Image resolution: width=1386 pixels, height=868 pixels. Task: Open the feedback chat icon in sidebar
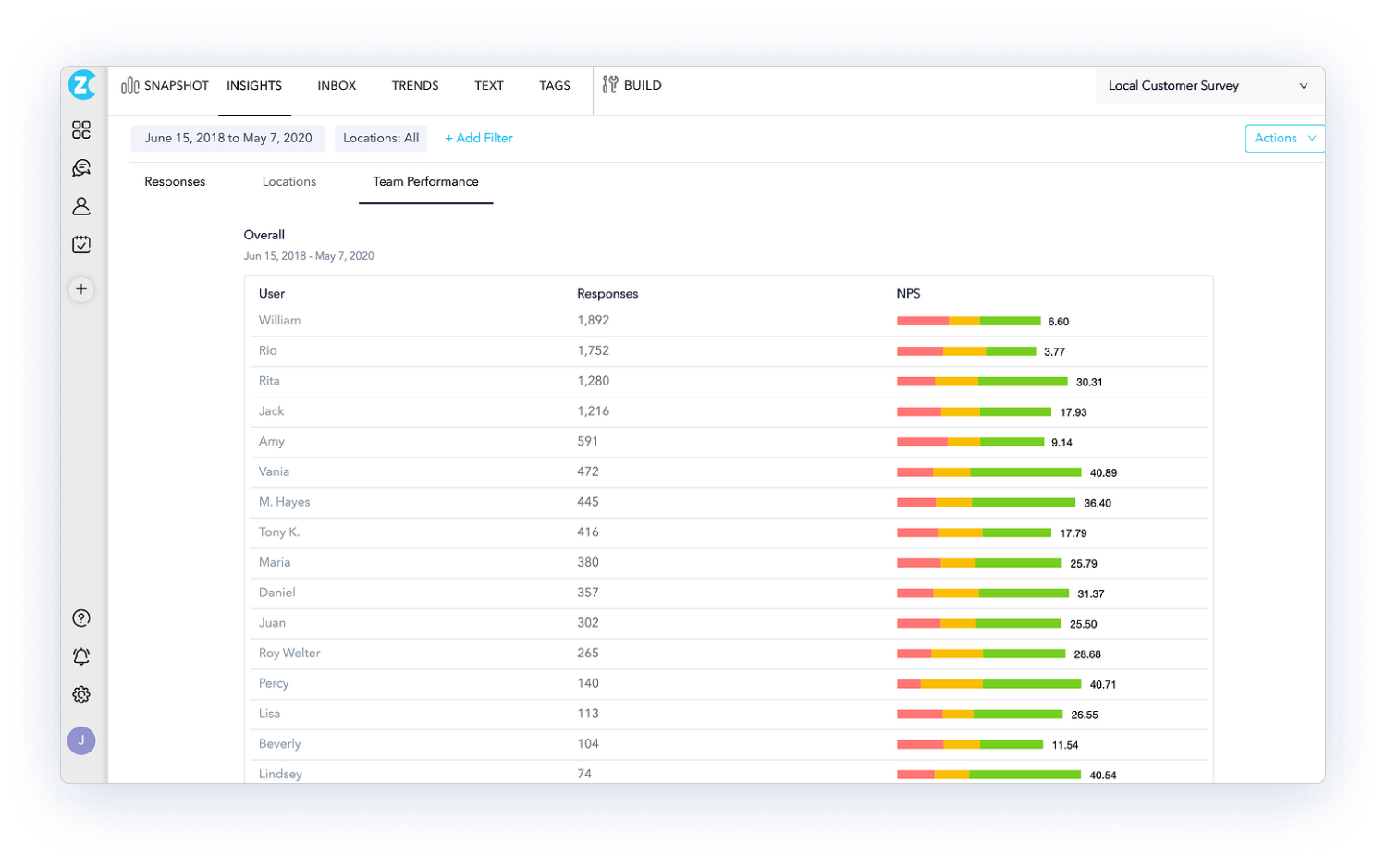tap(81, 167)
